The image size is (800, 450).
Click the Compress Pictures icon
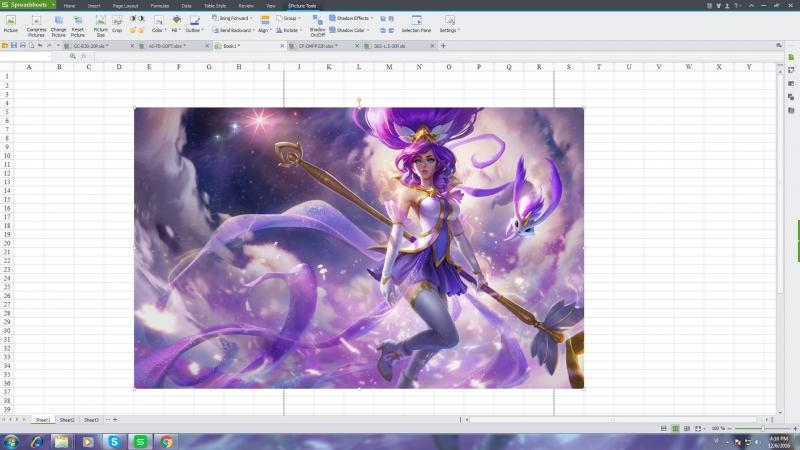(x=36, y=23)
